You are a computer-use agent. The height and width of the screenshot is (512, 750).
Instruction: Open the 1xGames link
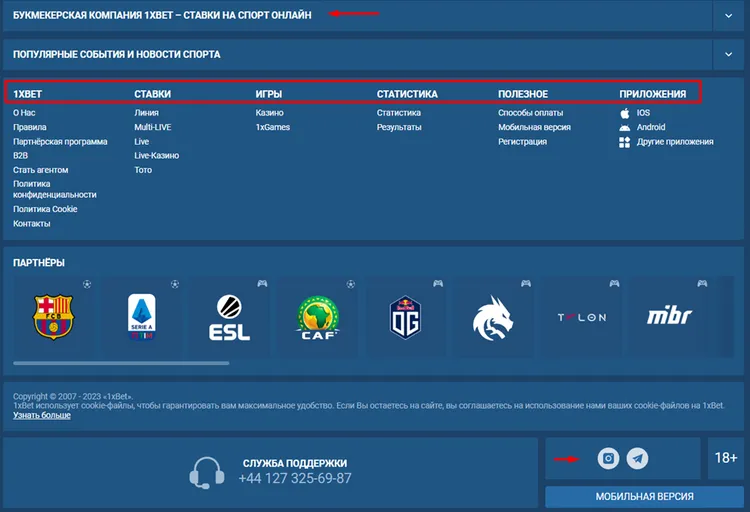273,127
